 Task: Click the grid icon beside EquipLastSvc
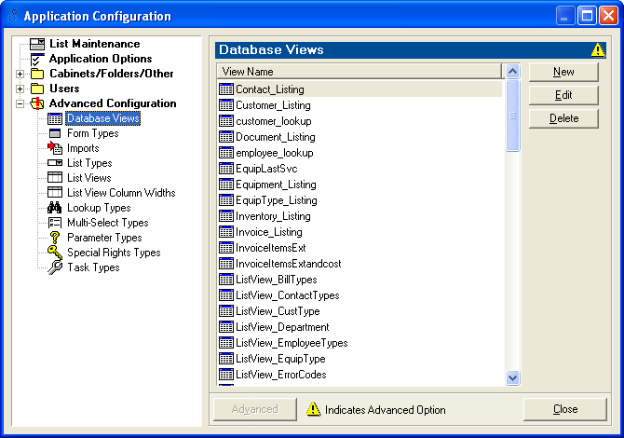tap(226, 168)
